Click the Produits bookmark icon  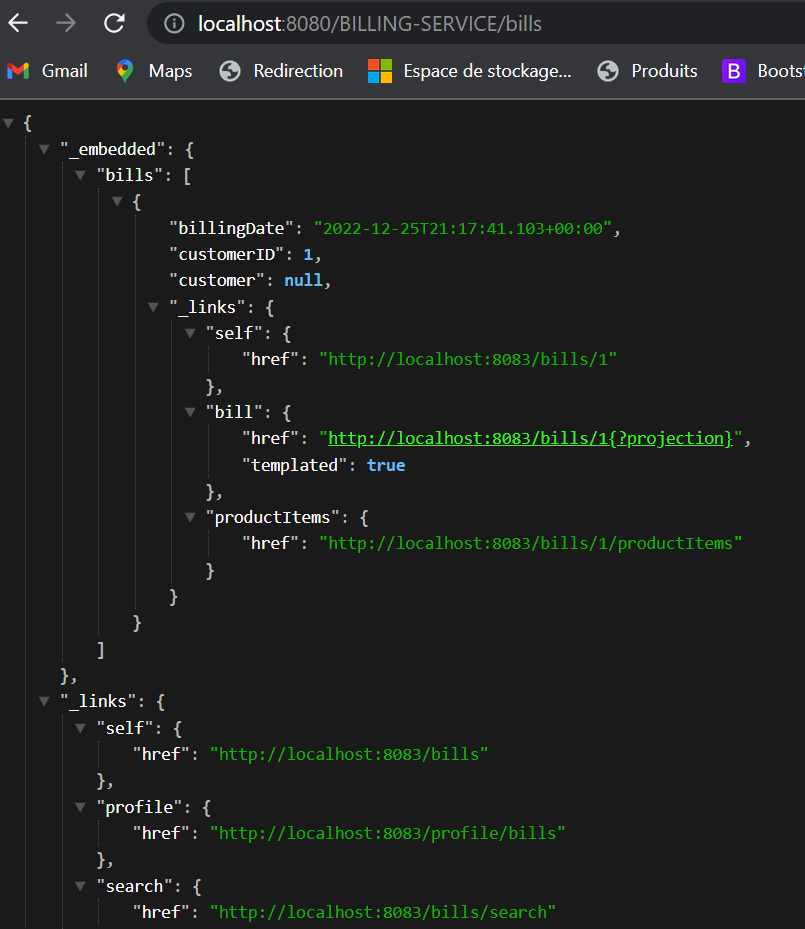coord(606,71)
